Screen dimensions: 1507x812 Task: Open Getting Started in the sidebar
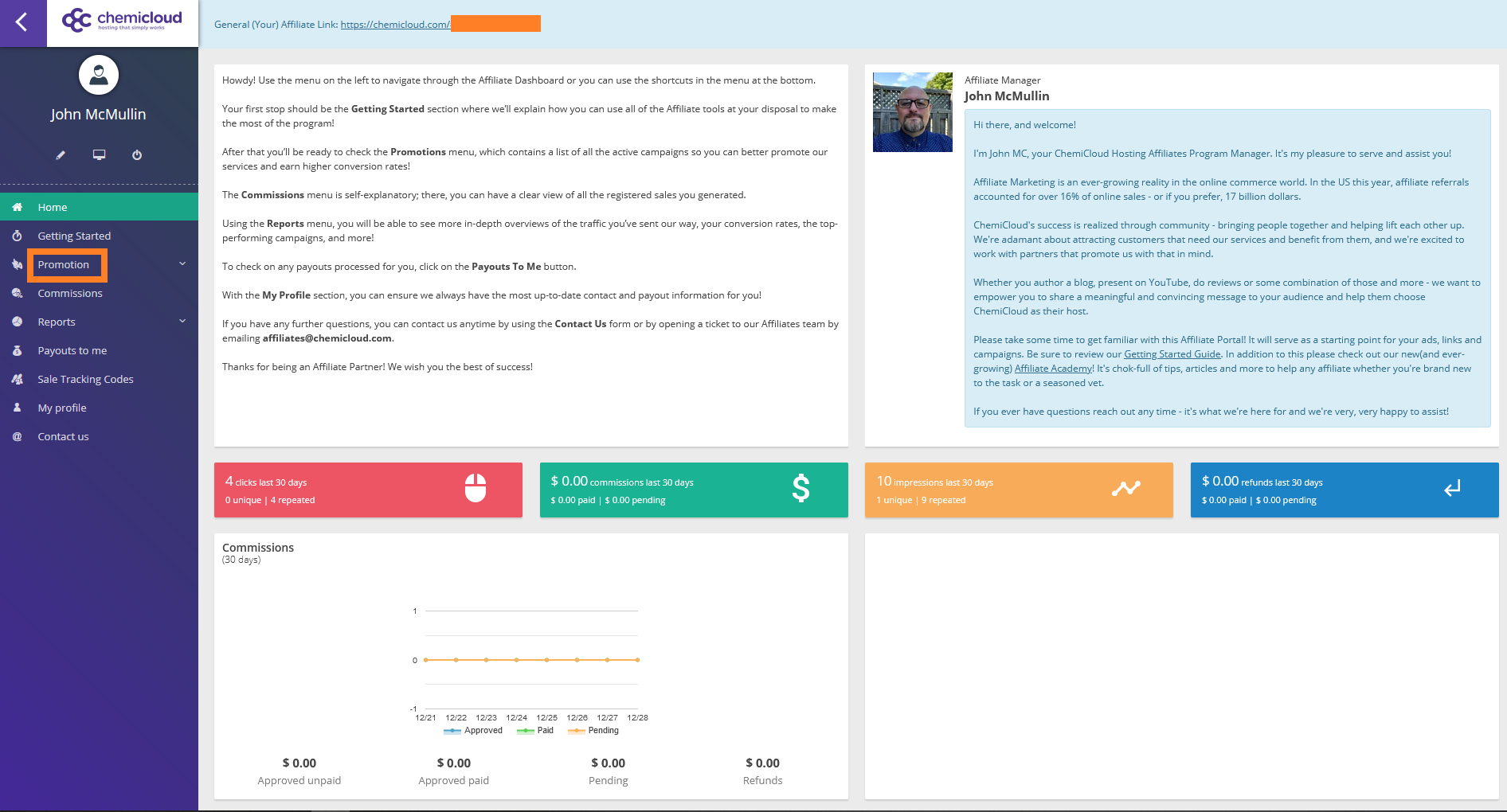pyautogui.click(x=74, y=236)
